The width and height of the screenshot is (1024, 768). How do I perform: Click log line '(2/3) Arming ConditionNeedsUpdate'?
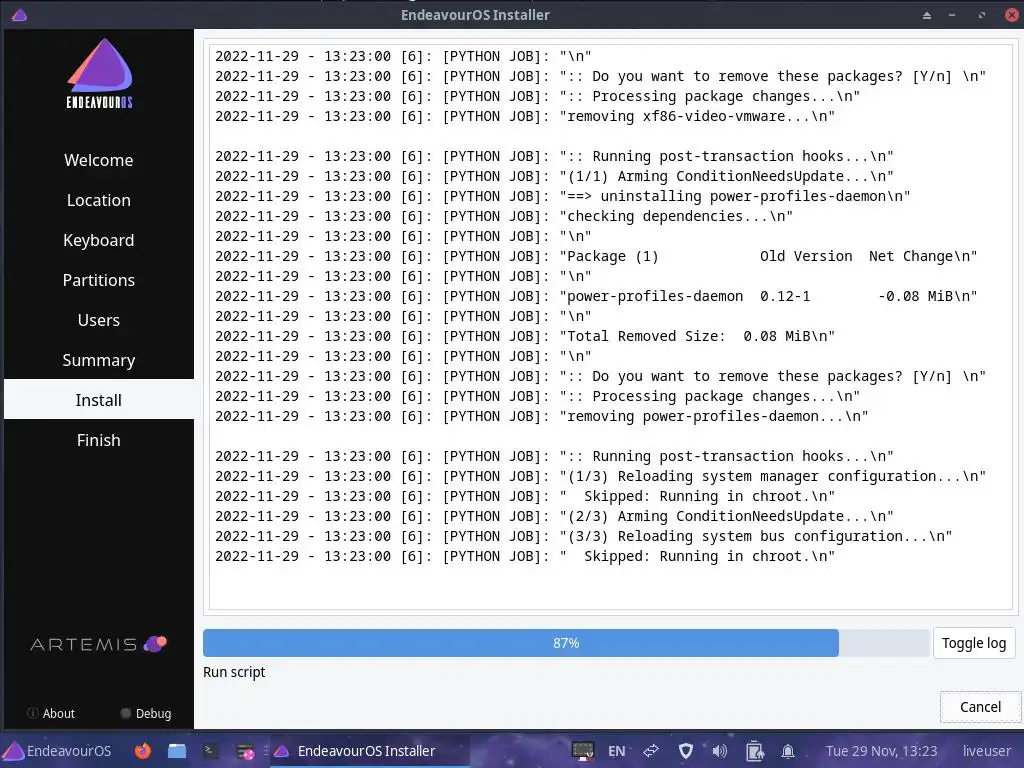coord(554,516)
